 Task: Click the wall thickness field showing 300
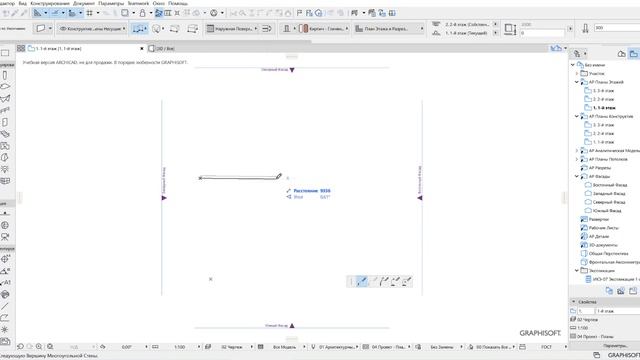click(x=617, y=28)
